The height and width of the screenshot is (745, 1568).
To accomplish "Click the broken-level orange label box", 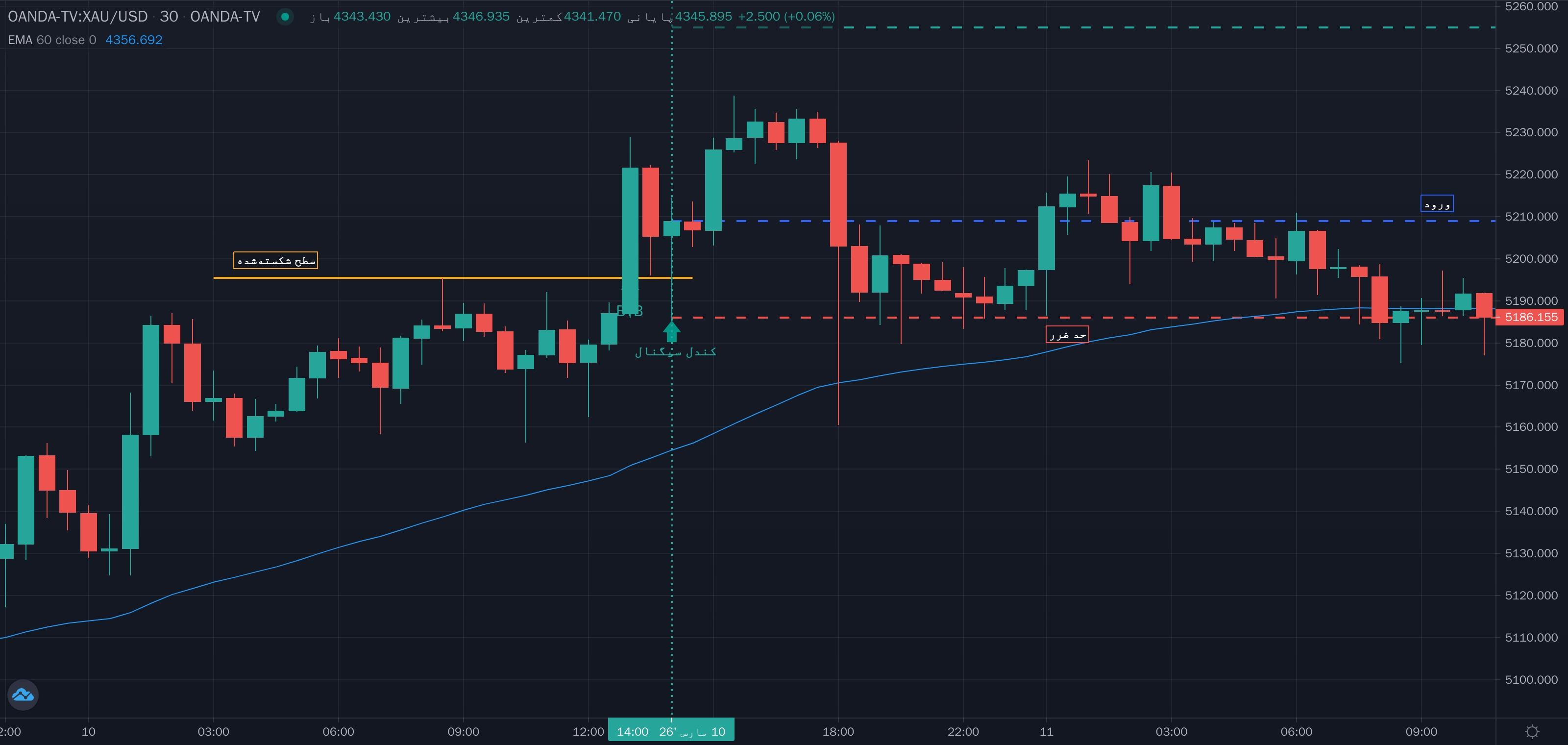I will click(x=276, y=261).
